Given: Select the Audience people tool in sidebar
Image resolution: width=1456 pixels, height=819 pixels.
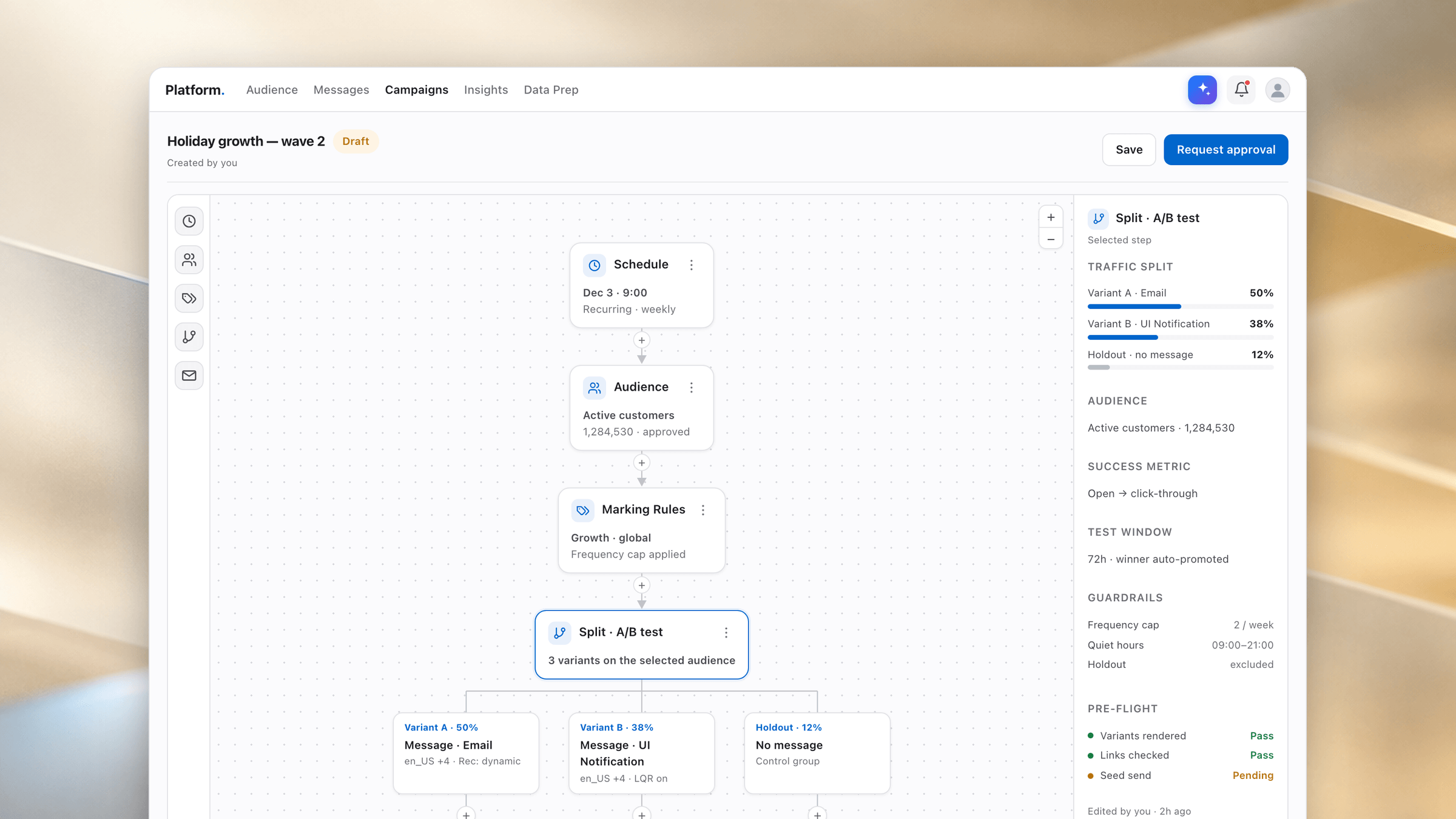Looking at the screenshot, I should 189,260.
